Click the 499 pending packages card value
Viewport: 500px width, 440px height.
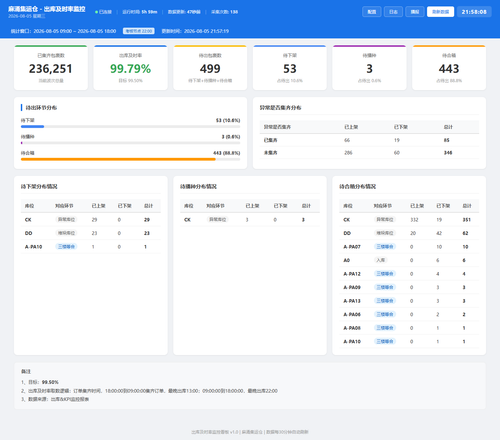point(210,69)
